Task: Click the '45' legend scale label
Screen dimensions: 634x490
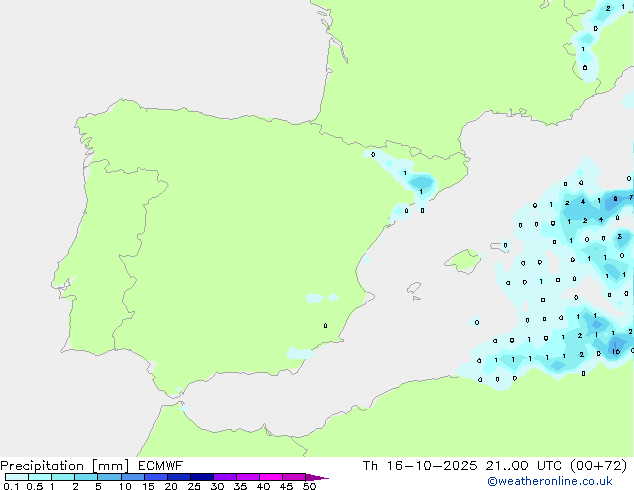Action: point(286,486)
